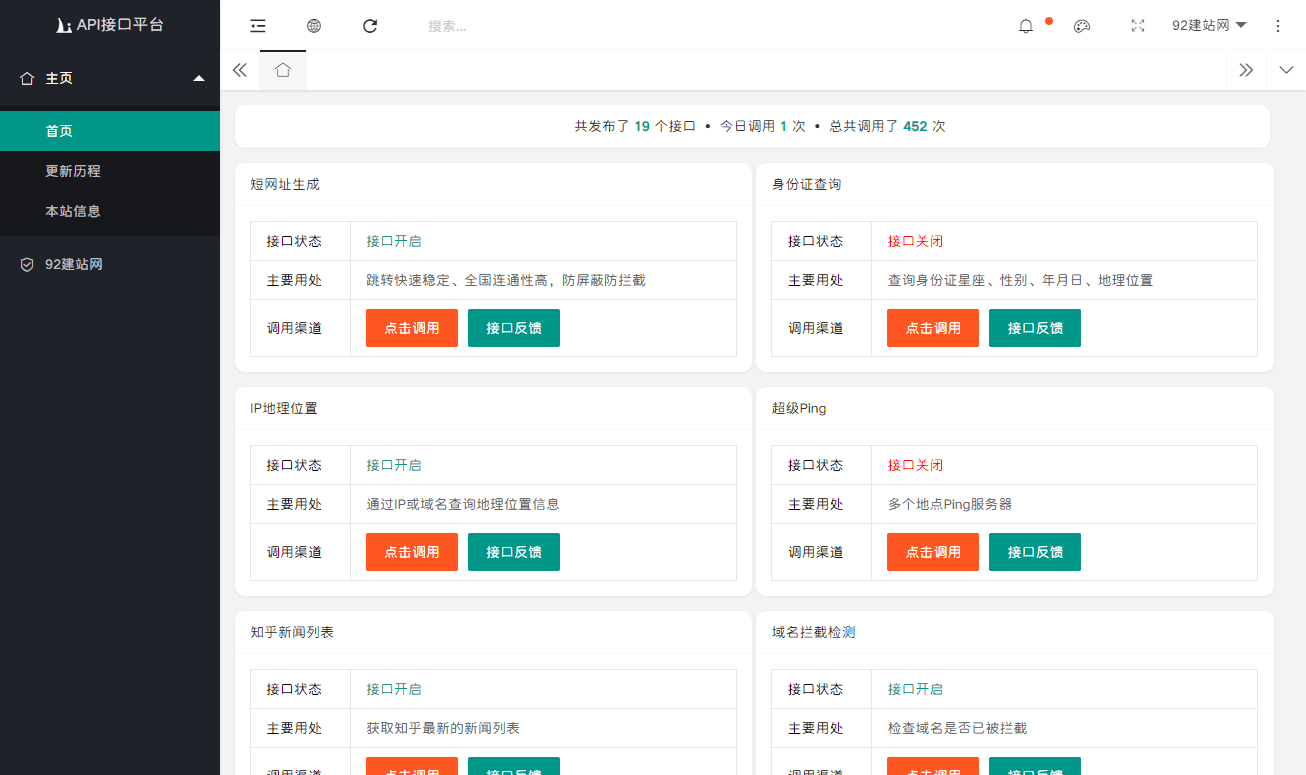Click 接口反馈 for 超级Ping
1306x775 pixels.
[1035, 552]
